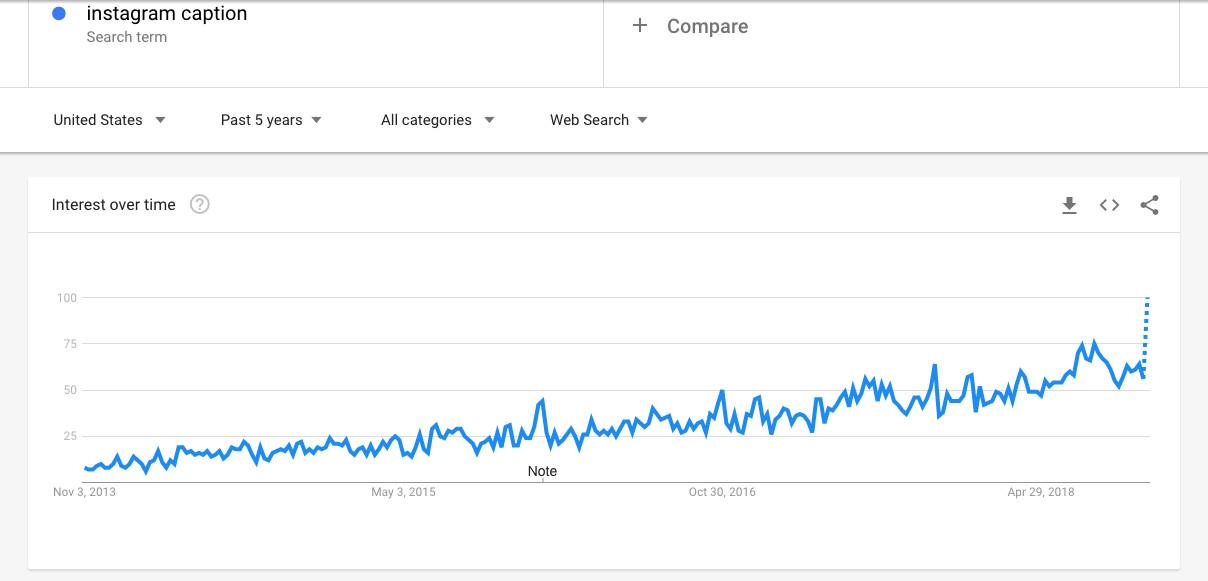Expand the Past 5 years time range
This screenshot has width=1208, height=581.
[271, 120]
